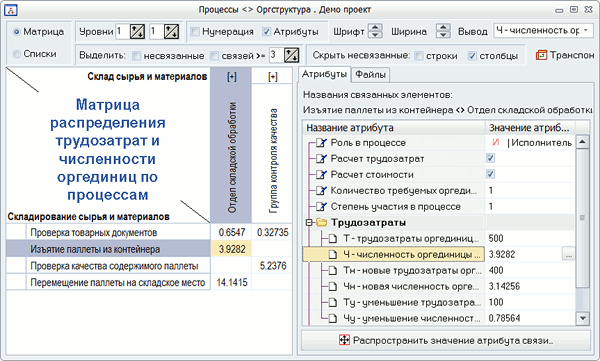The width and height of the screenshot is (600, 361).
Task: Click matrix cell with value 5.2376
Action: click(272, 266)
